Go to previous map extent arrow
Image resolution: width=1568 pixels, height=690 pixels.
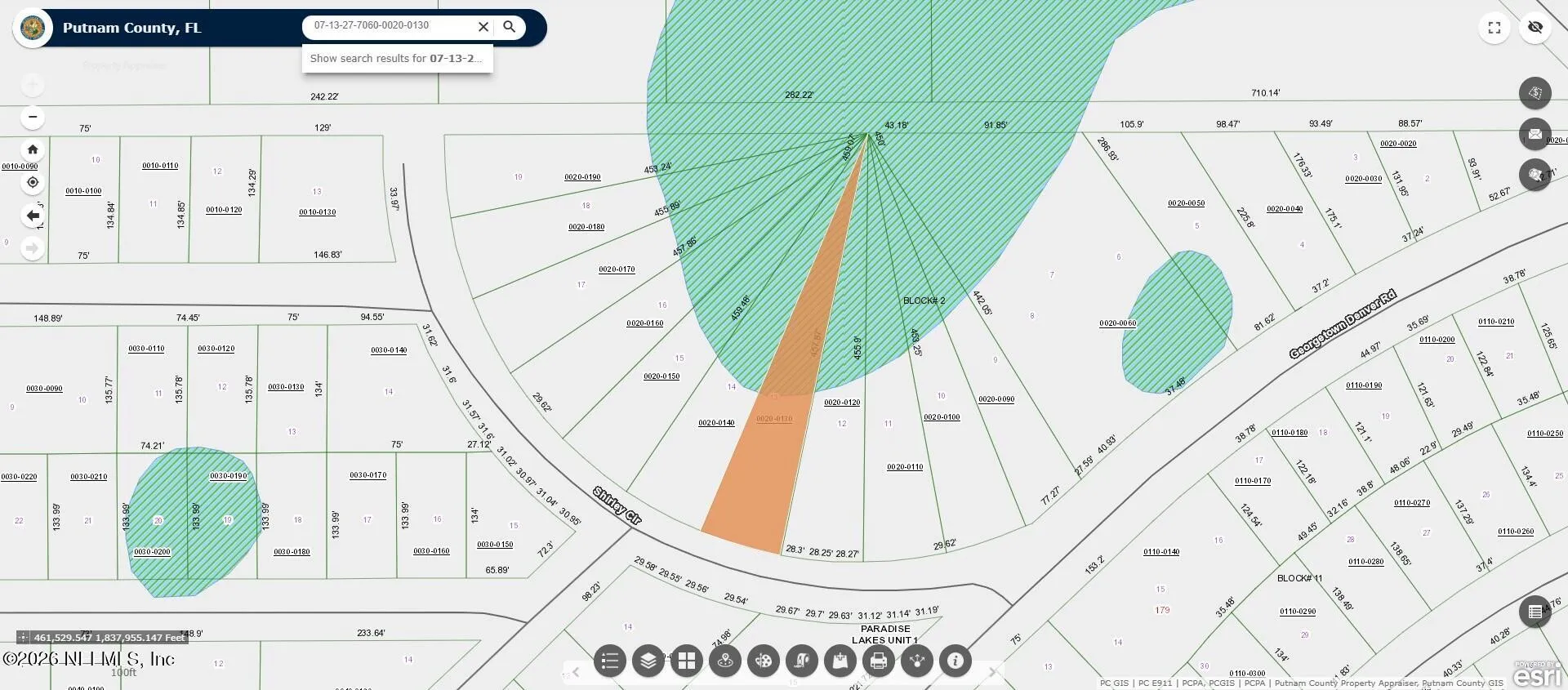pos(33,216)
